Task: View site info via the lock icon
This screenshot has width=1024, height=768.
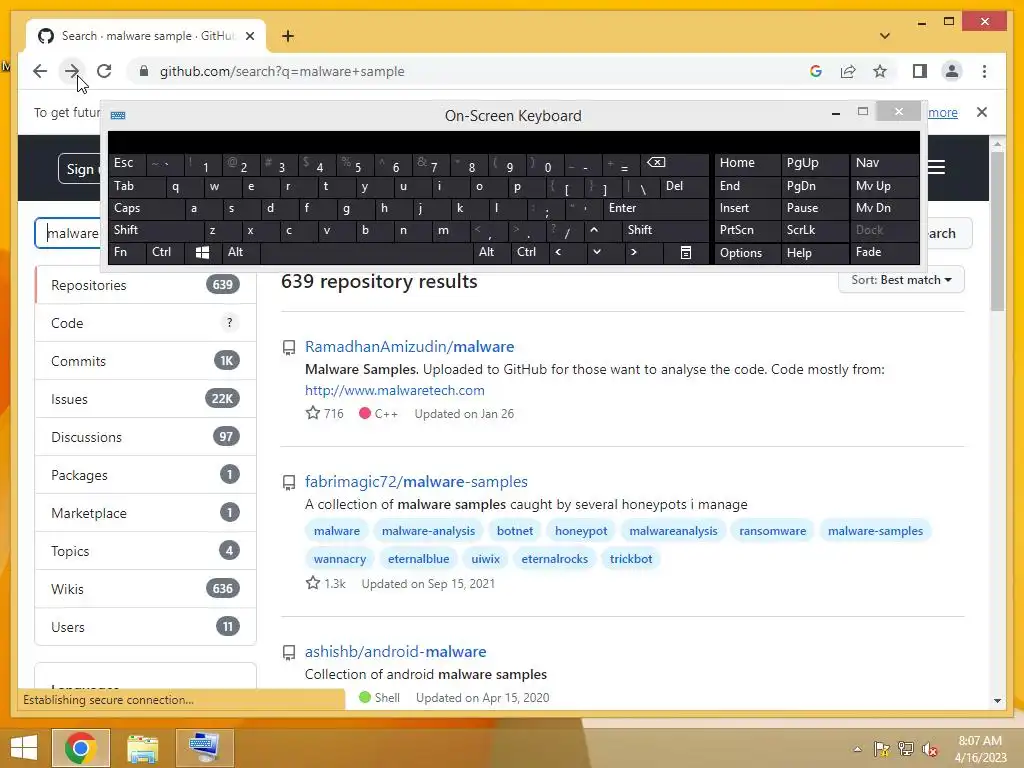Action: click(144, 71)
